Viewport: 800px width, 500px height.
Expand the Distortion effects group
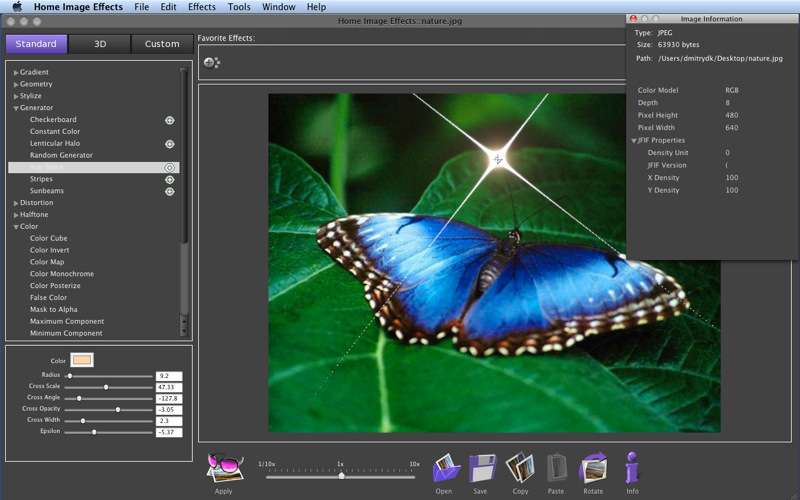coord(16,203)
